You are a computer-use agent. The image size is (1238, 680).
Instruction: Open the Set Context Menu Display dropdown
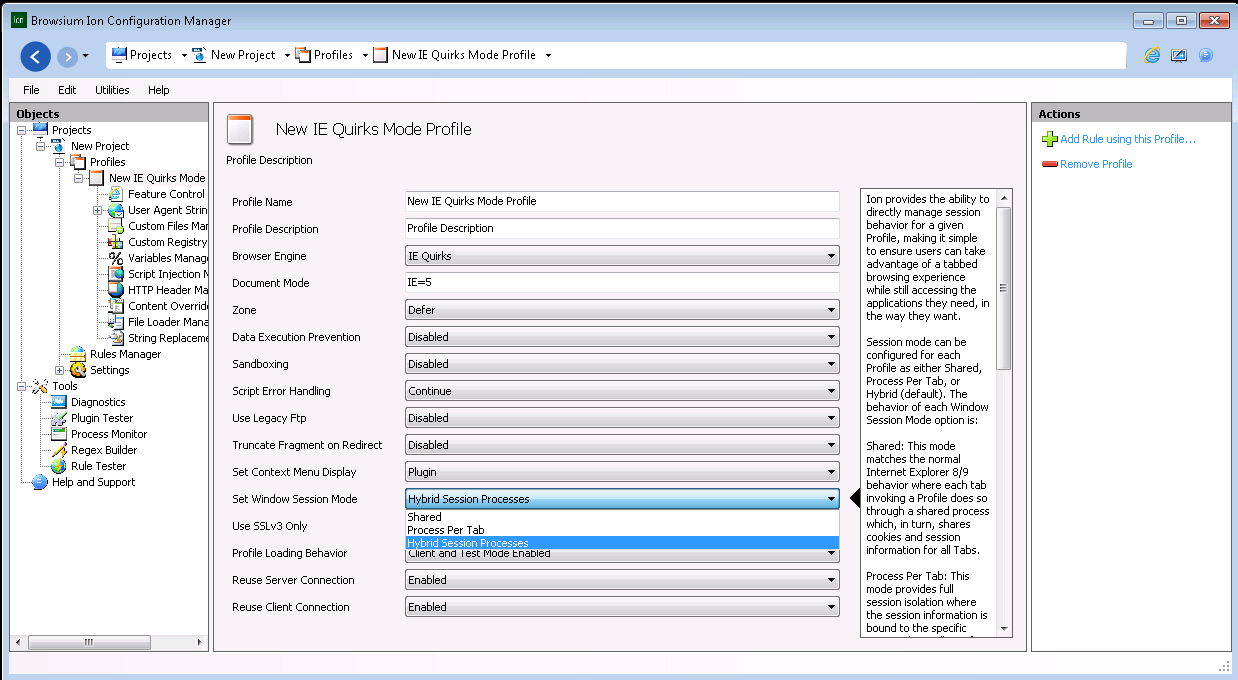pos(622,472)
